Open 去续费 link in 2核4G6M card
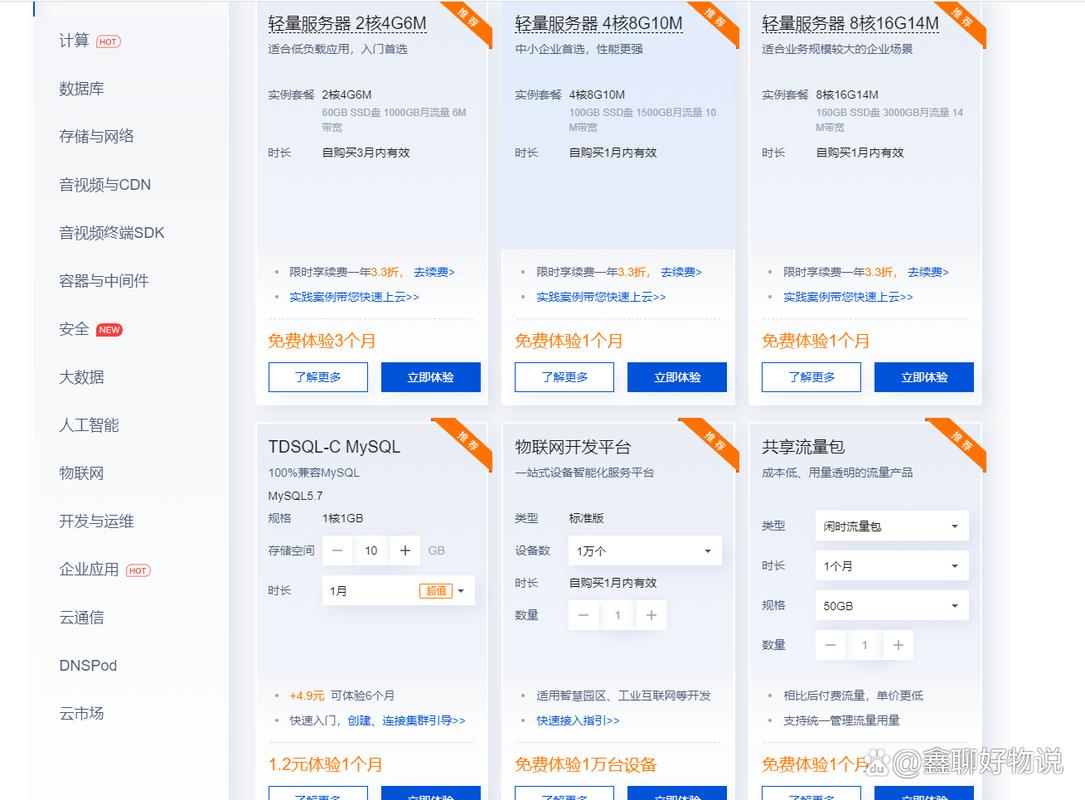Viewport: 1085px width, 800px height. (434, 272)
